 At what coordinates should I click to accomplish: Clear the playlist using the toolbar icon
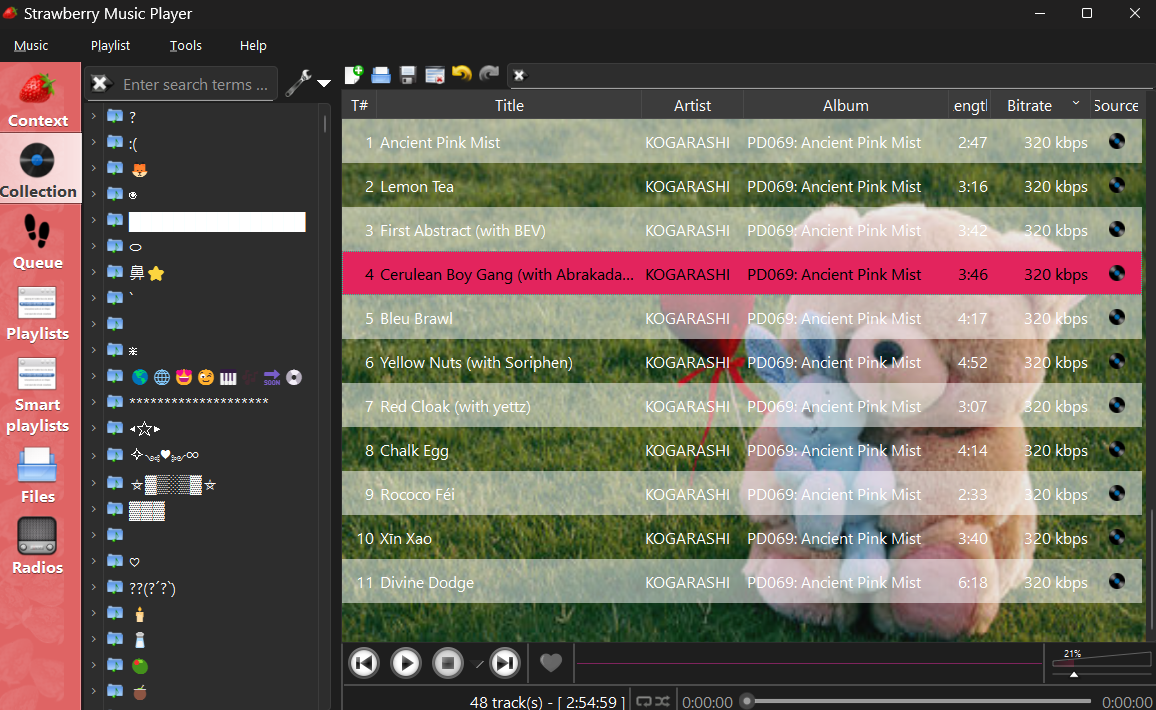tap(435, 74)
